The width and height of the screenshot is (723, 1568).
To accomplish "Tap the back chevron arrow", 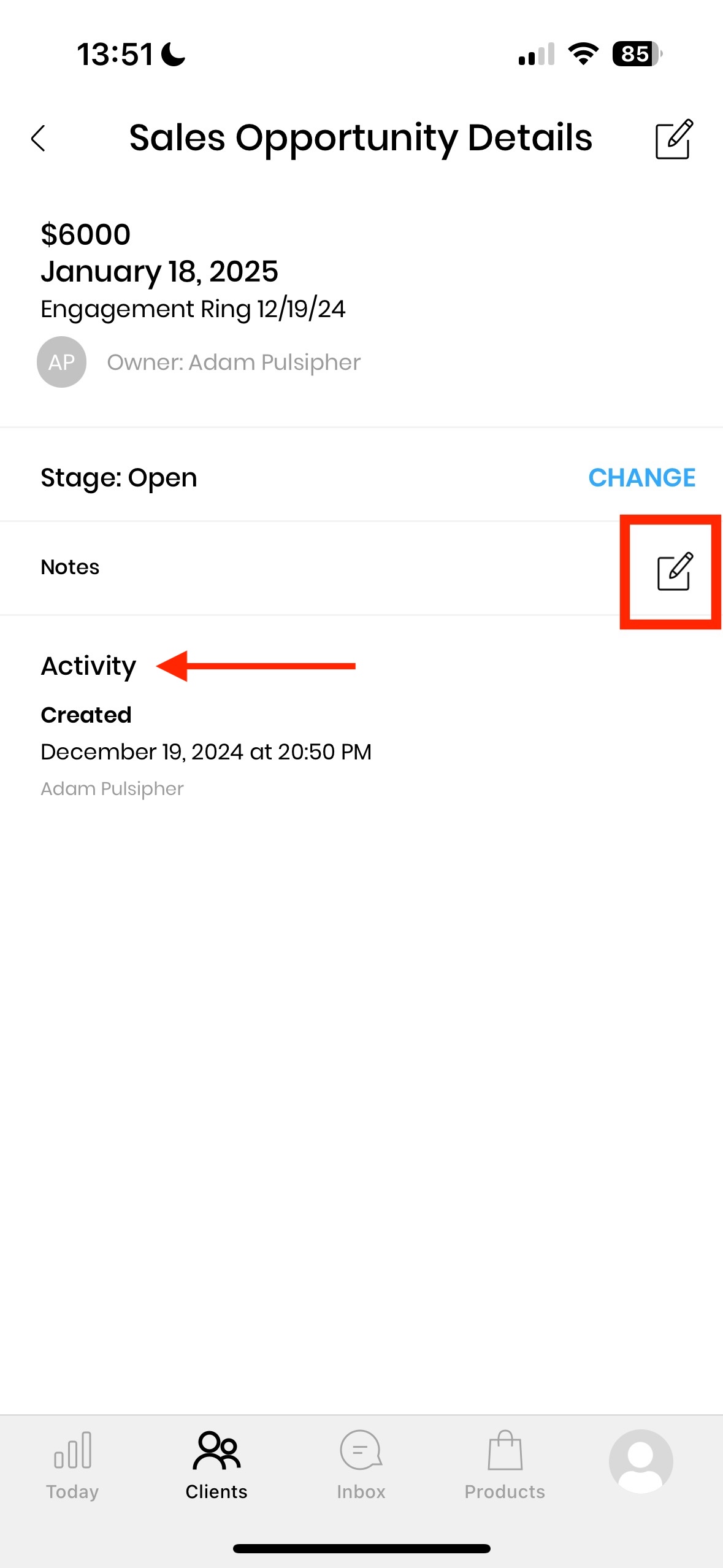I will point(39,138).
